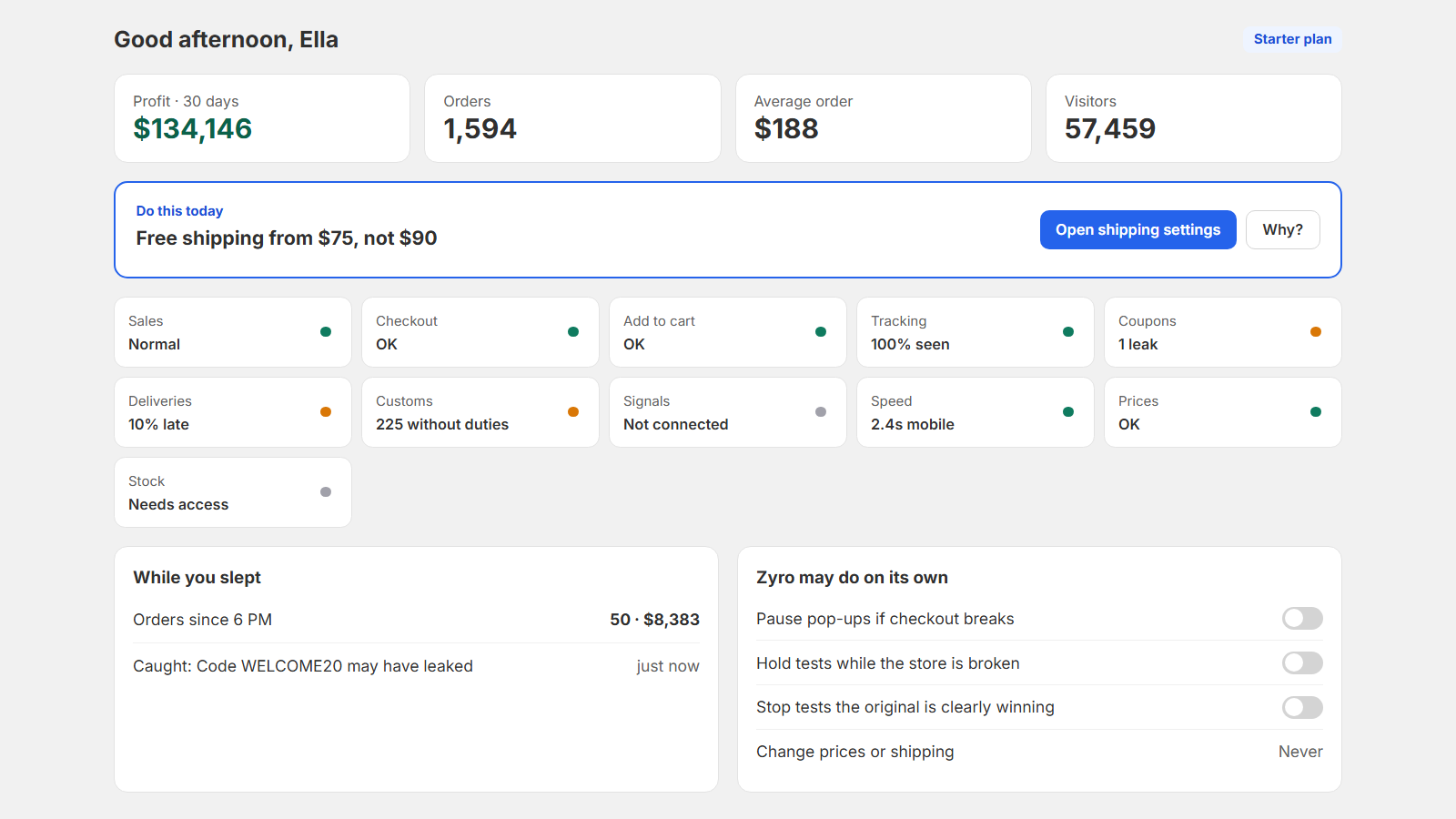Open shipping settings
Image resolution: width=1456 pixels, height=819 pixels.
pos(1137,229)
